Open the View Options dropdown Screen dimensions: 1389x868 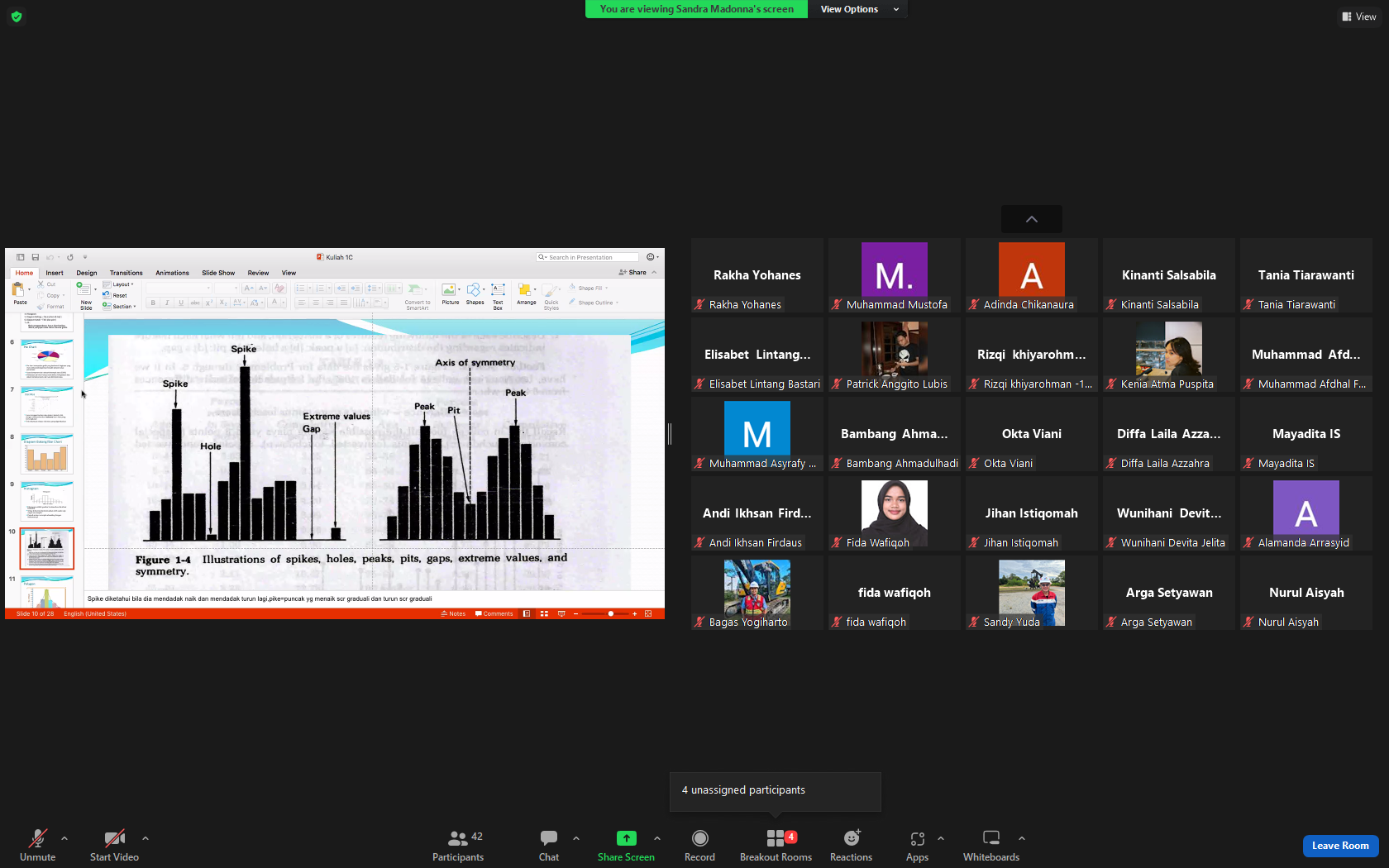tap(858, 9)
